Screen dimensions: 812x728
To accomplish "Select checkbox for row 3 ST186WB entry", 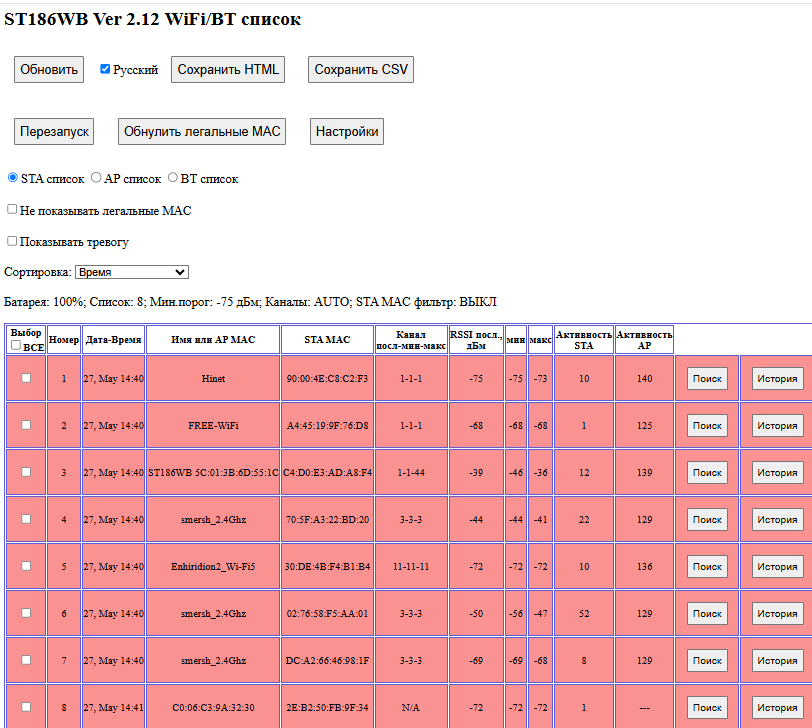I will (26, 472).
